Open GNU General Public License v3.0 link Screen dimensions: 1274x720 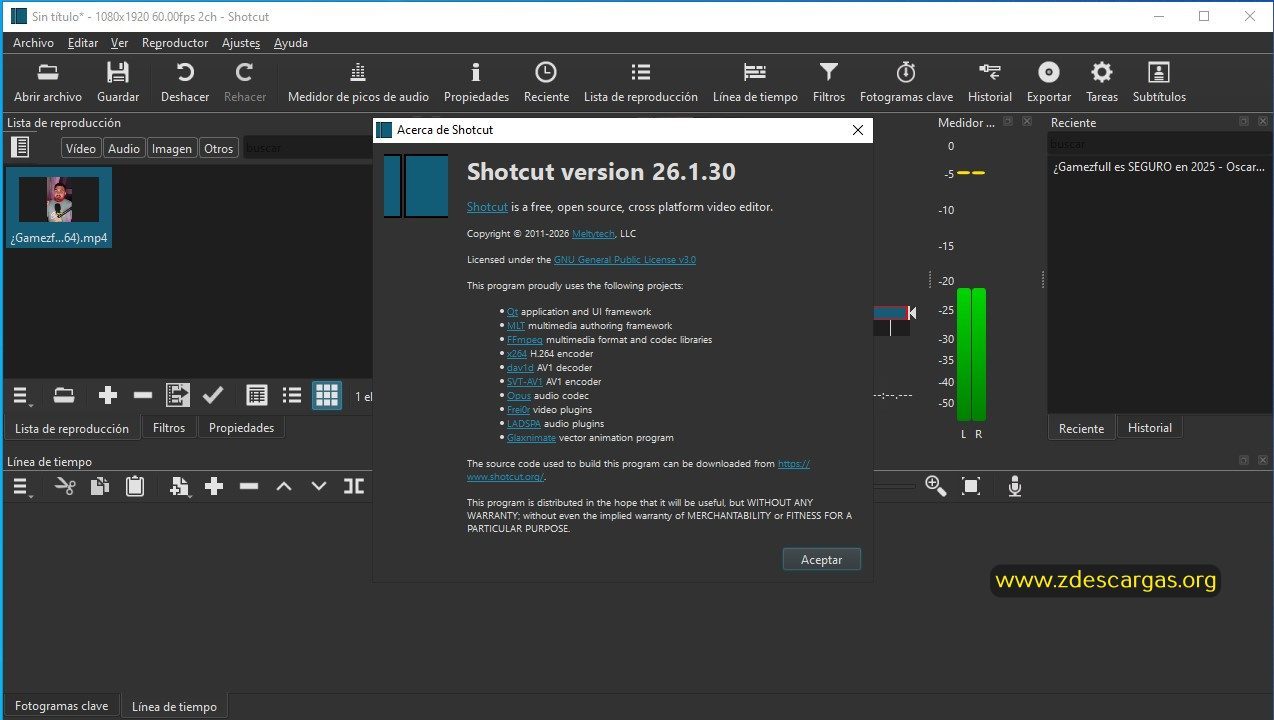(x=625, y=259)
